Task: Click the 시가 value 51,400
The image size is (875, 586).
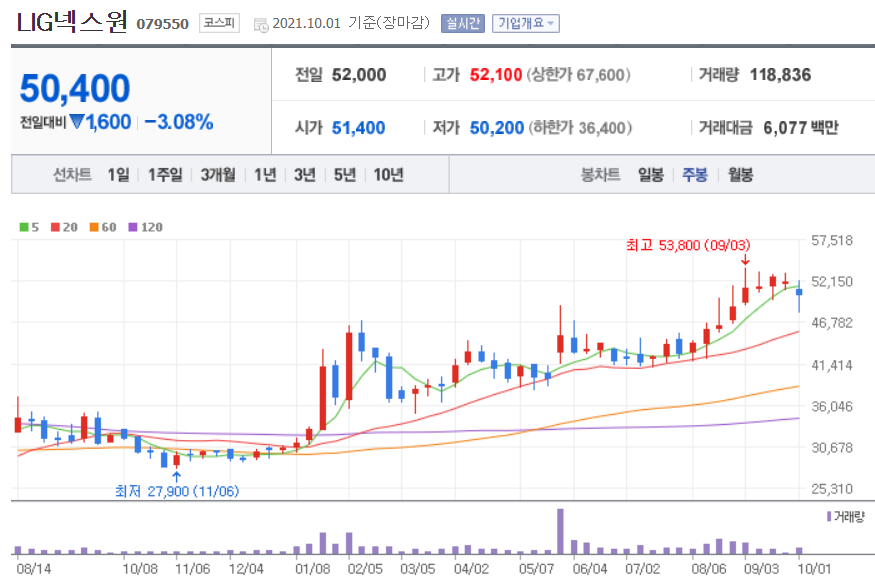Action: click(358, 128)
